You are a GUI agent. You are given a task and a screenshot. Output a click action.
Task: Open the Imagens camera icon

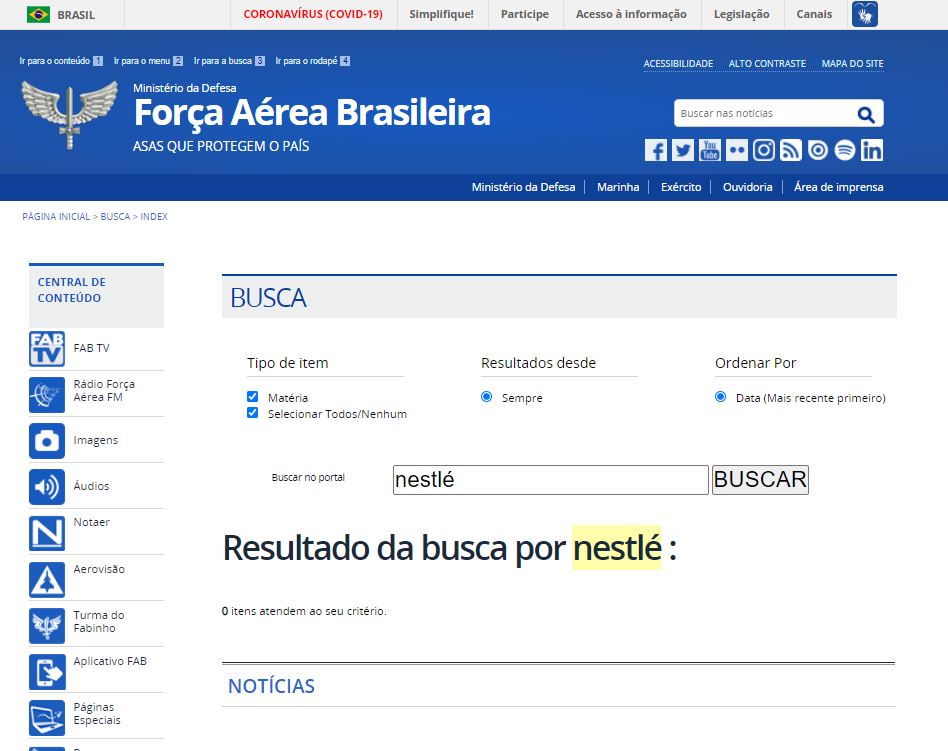47,441
